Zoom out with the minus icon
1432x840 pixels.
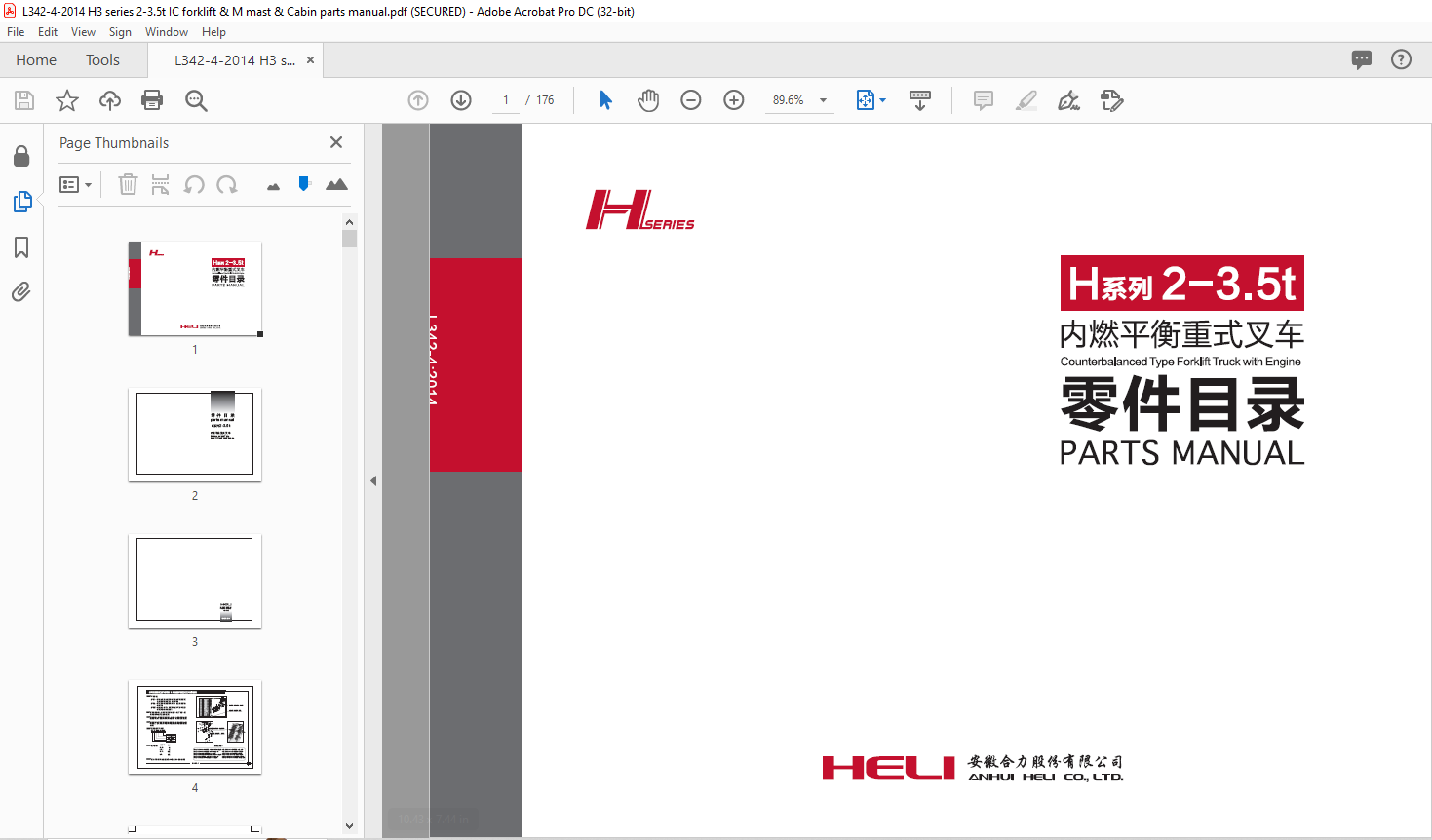691,100
